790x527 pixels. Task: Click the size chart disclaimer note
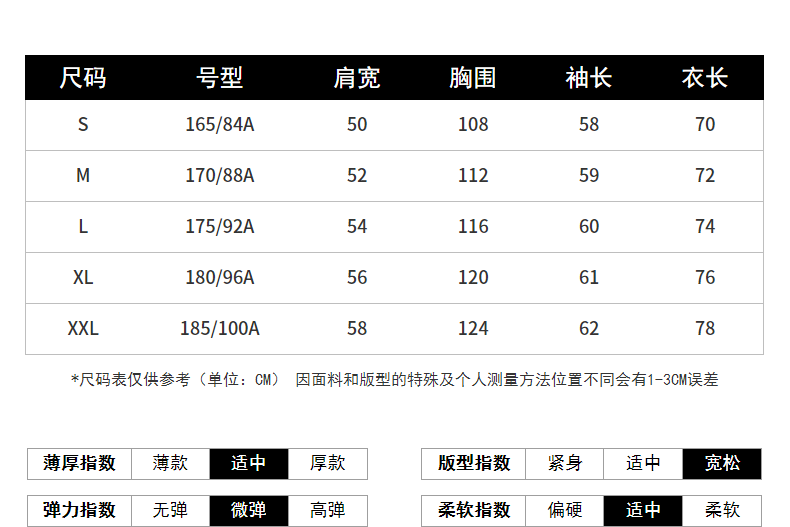click(394, 379)
